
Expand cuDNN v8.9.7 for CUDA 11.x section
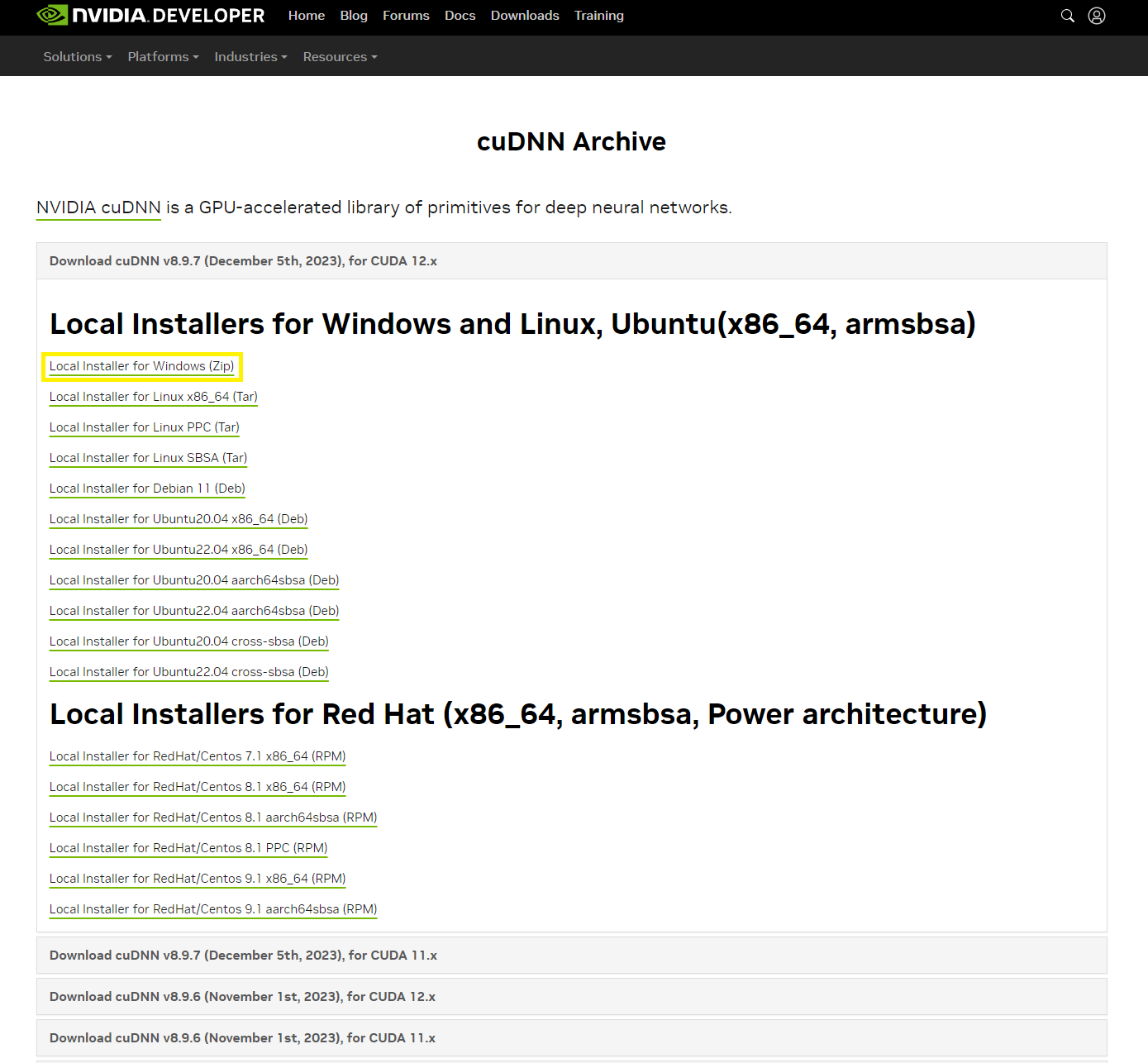572,956
